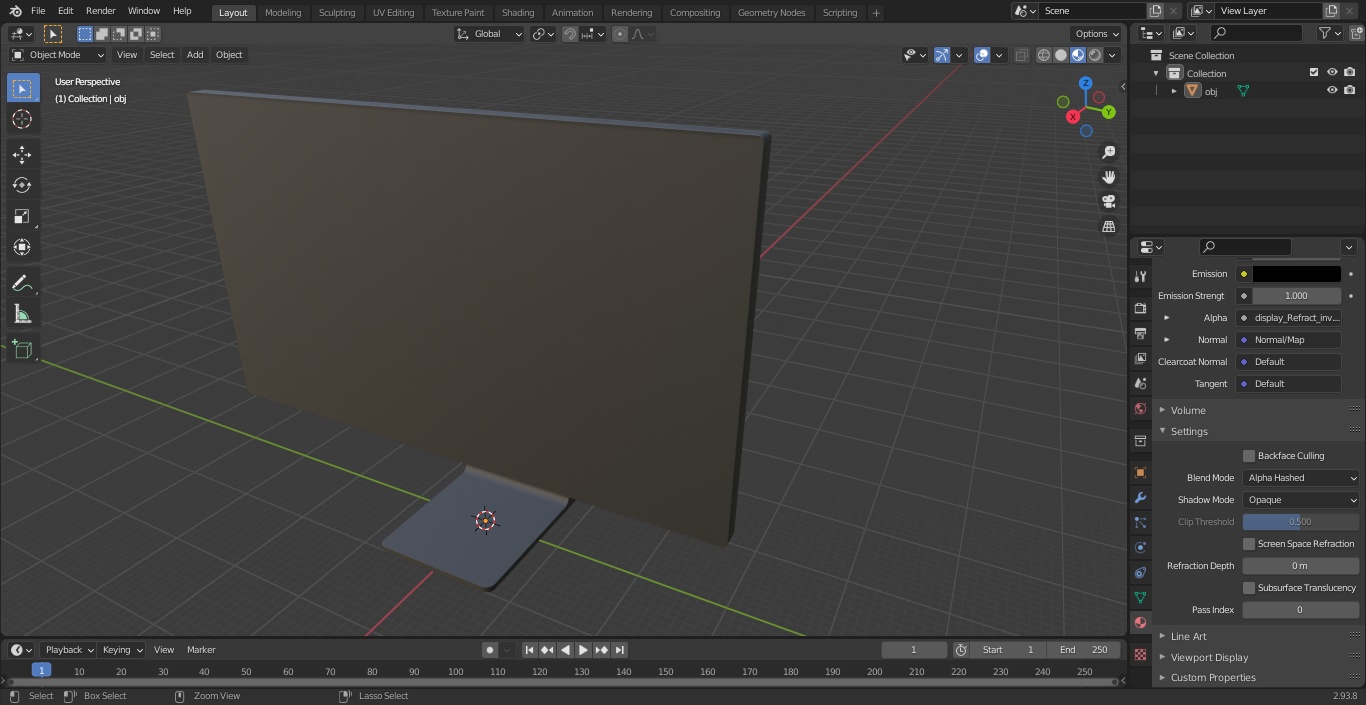Toggle Collection visibility eye icon

(x=1332, y=73)
